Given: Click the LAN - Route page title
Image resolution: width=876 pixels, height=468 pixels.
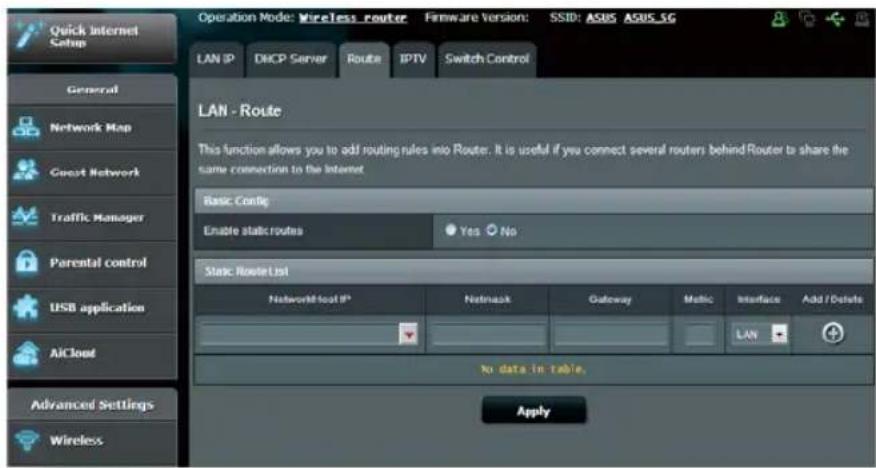Looking at the screenshot, I should point(239,111).
